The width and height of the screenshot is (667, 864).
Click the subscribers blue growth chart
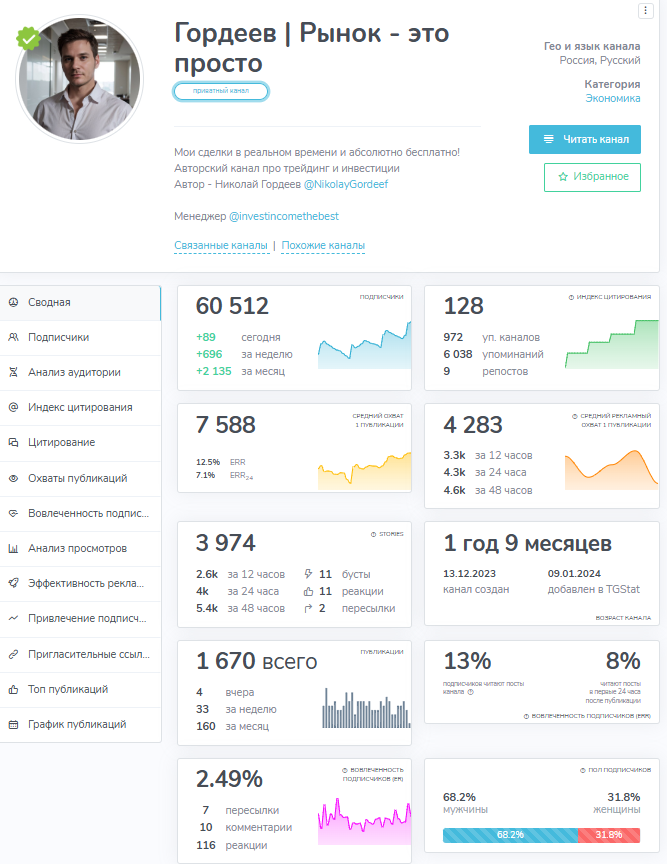click(x=364, y=345)
